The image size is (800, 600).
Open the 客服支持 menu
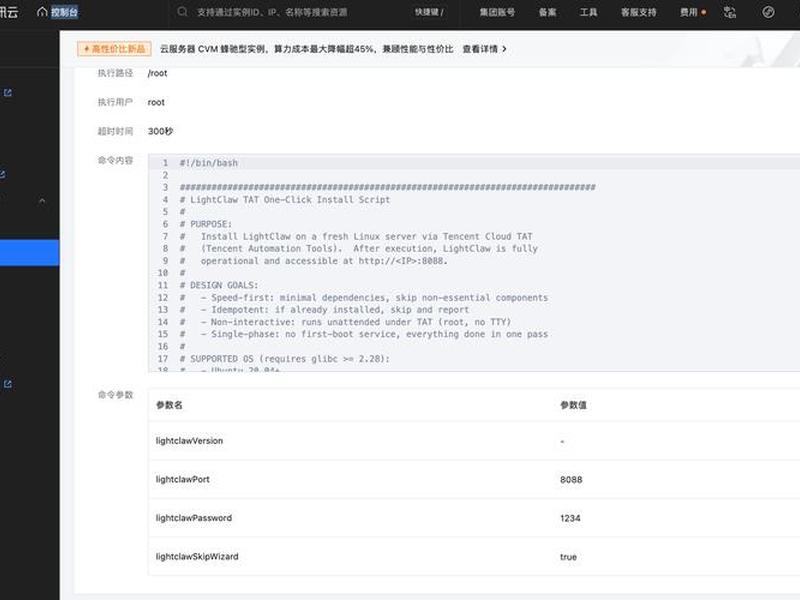click(x=638, y=12)
